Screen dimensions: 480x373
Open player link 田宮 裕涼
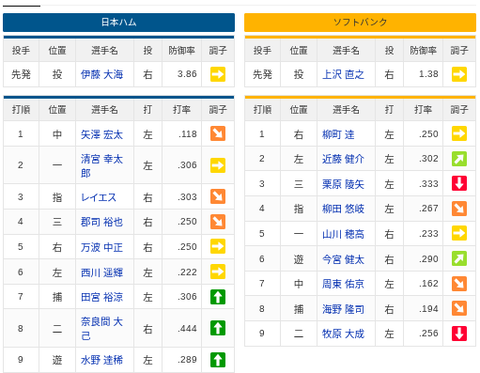102,297
